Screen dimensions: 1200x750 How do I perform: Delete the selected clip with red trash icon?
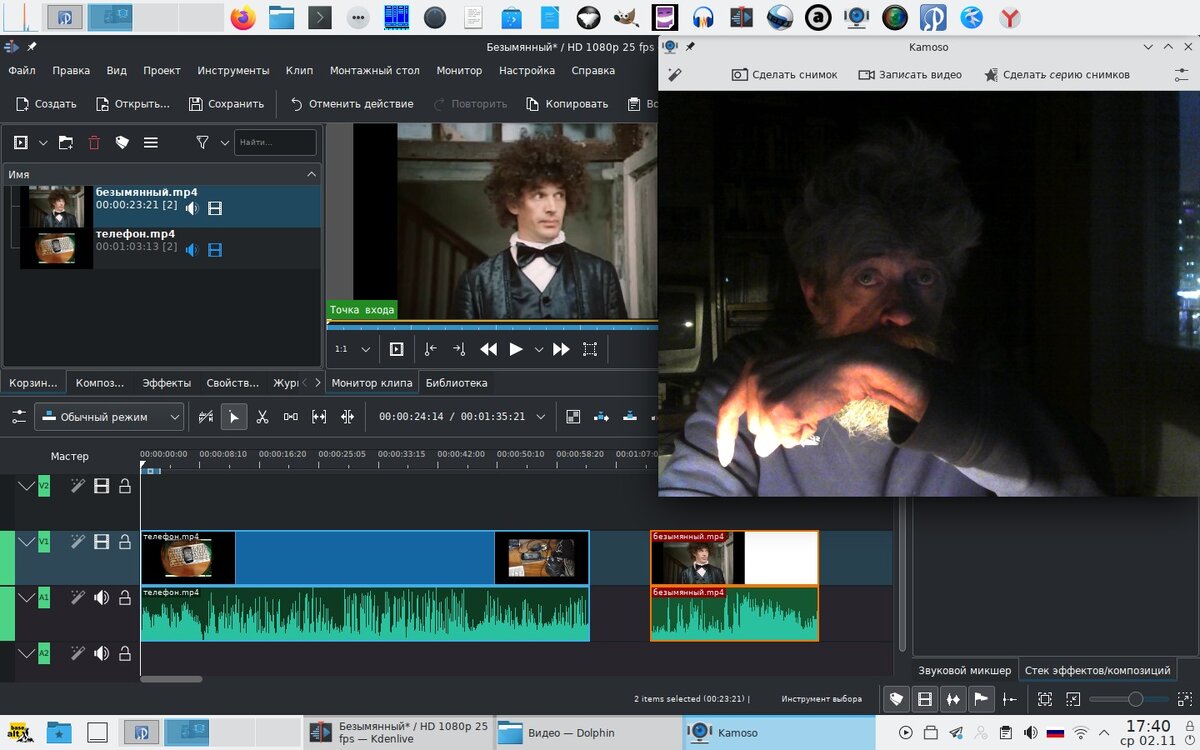pyautogui.click(x=94, y=143)
